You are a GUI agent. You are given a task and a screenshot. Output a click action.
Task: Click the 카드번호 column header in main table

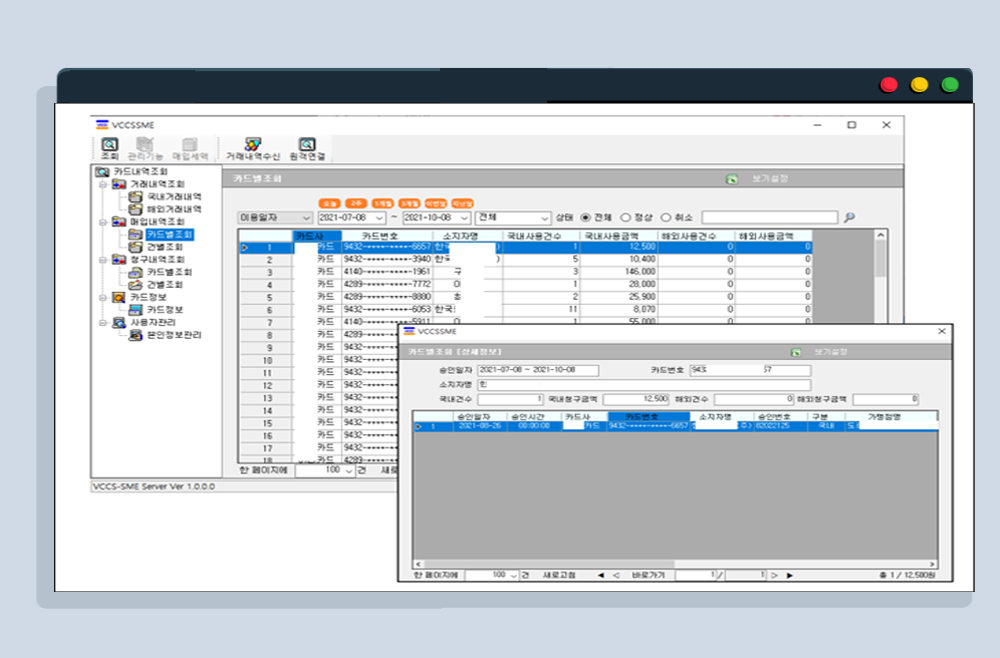[387, 236]
